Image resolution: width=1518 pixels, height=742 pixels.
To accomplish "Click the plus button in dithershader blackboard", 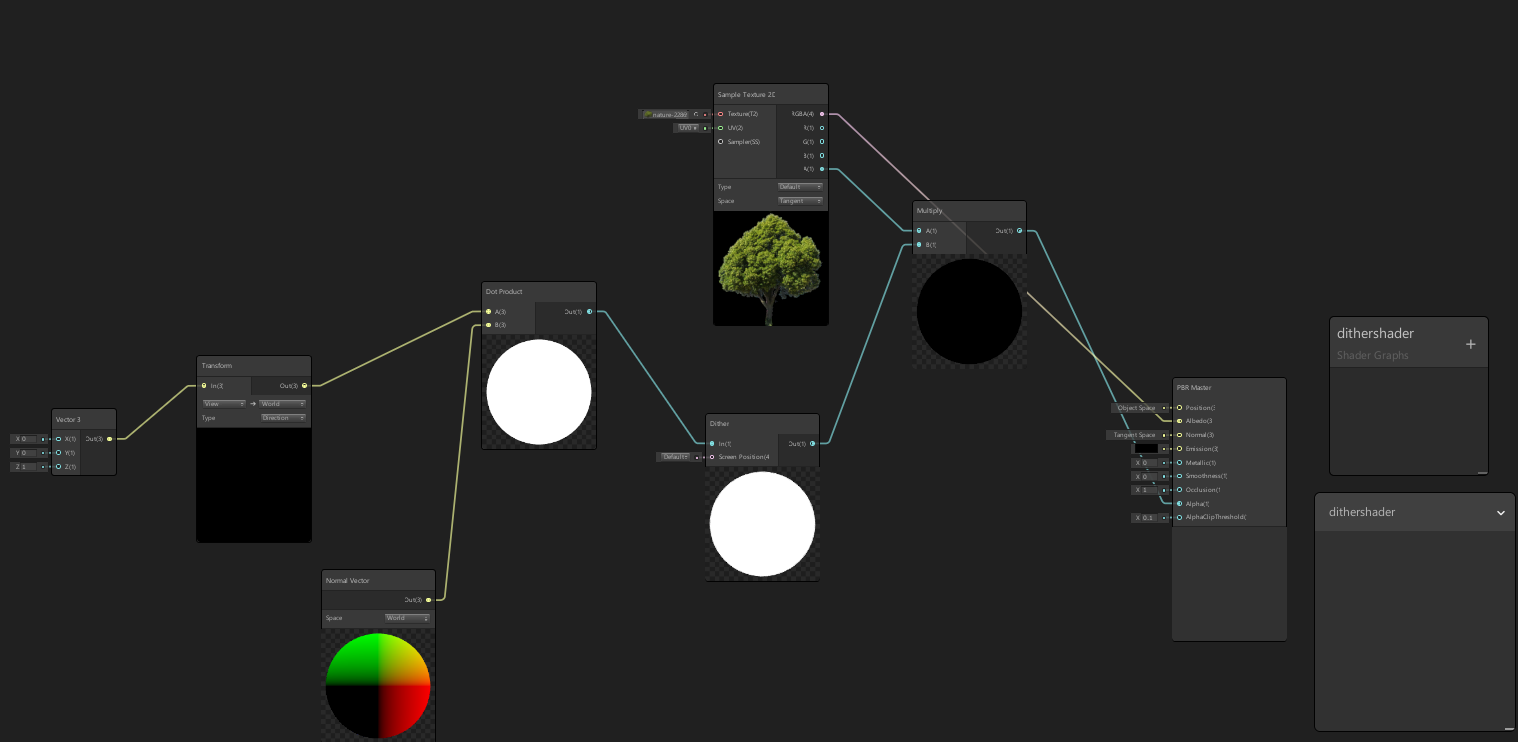I will 1470,344.
